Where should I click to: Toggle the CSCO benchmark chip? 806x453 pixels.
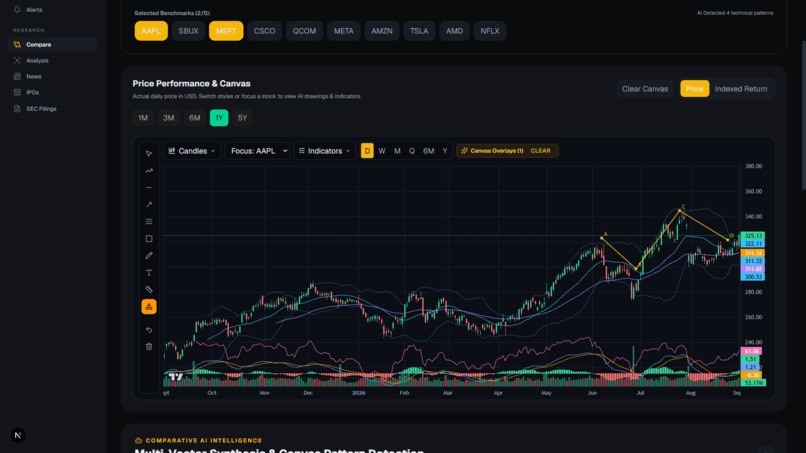(264, 31)
